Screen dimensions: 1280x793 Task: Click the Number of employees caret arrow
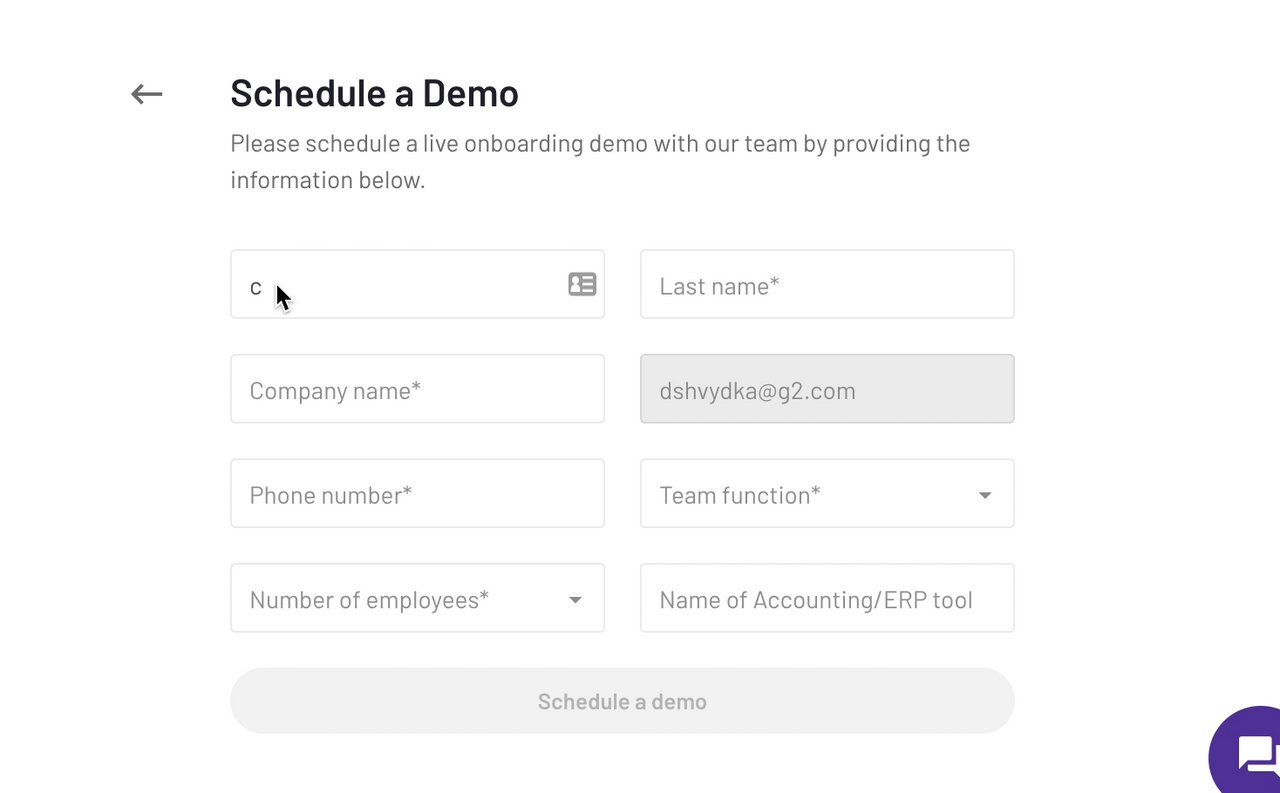[575, 600]
